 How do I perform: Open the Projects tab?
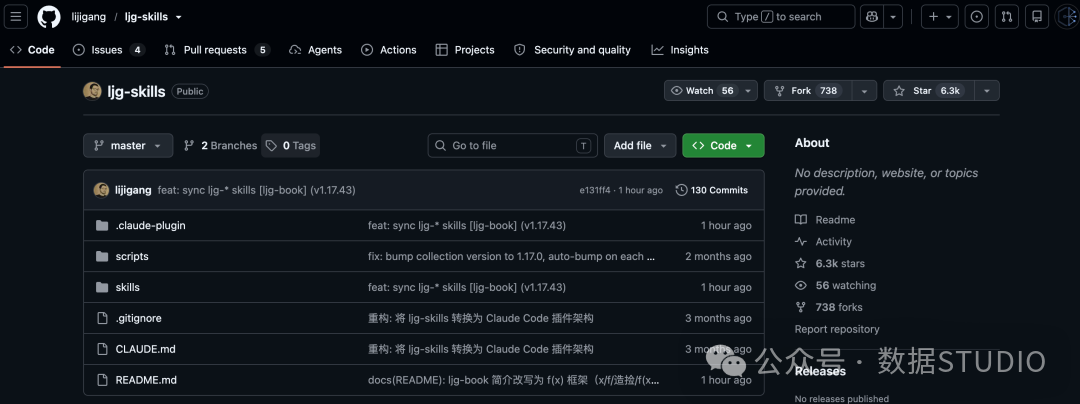tap(465, 50)
